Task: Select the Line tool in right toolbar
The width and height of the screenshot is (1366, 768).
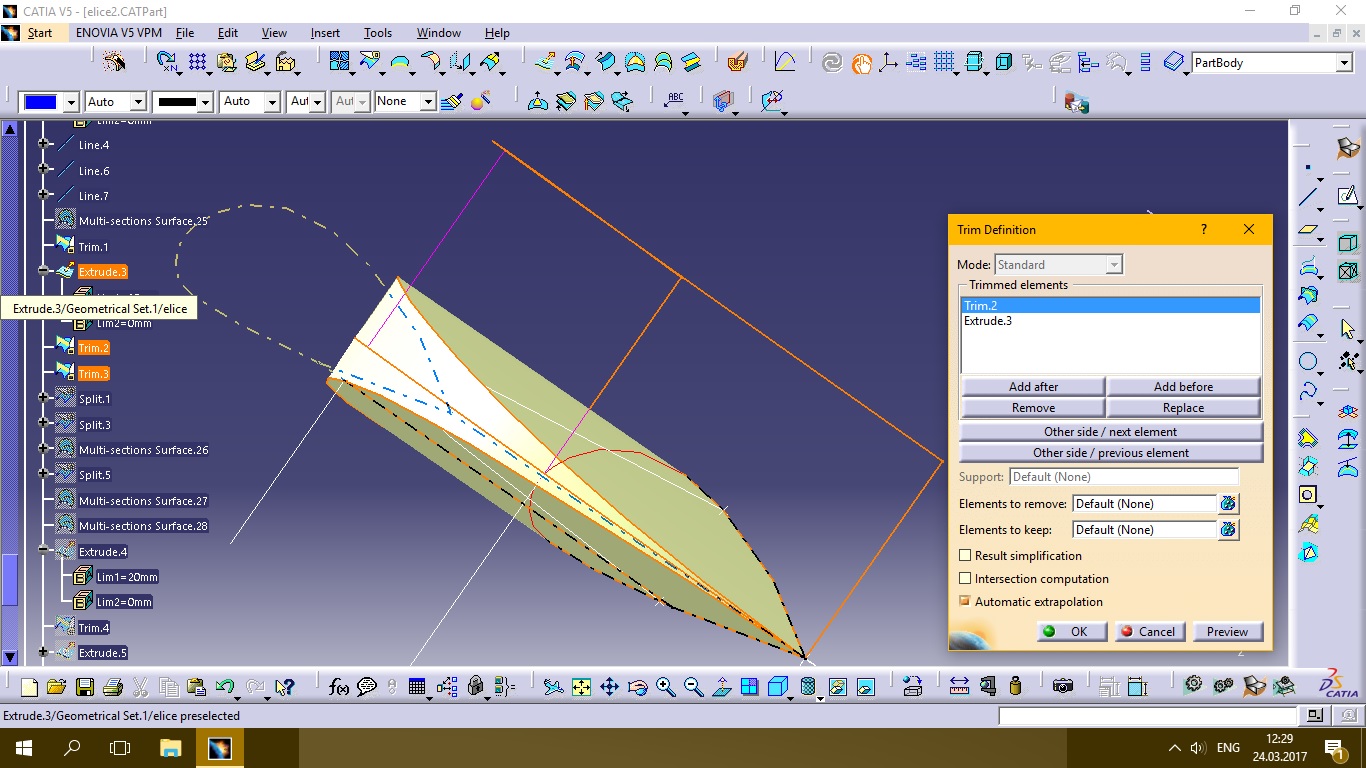Action: [1308, 198]
